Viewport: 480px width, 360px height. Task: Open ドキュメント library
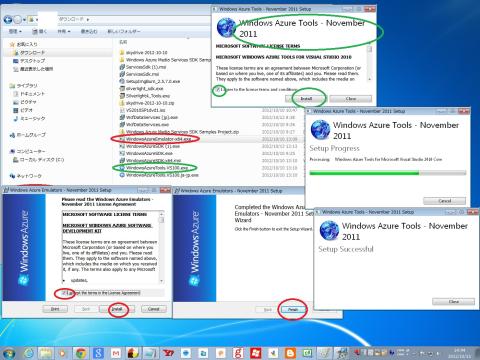click(x=29, y=94)
